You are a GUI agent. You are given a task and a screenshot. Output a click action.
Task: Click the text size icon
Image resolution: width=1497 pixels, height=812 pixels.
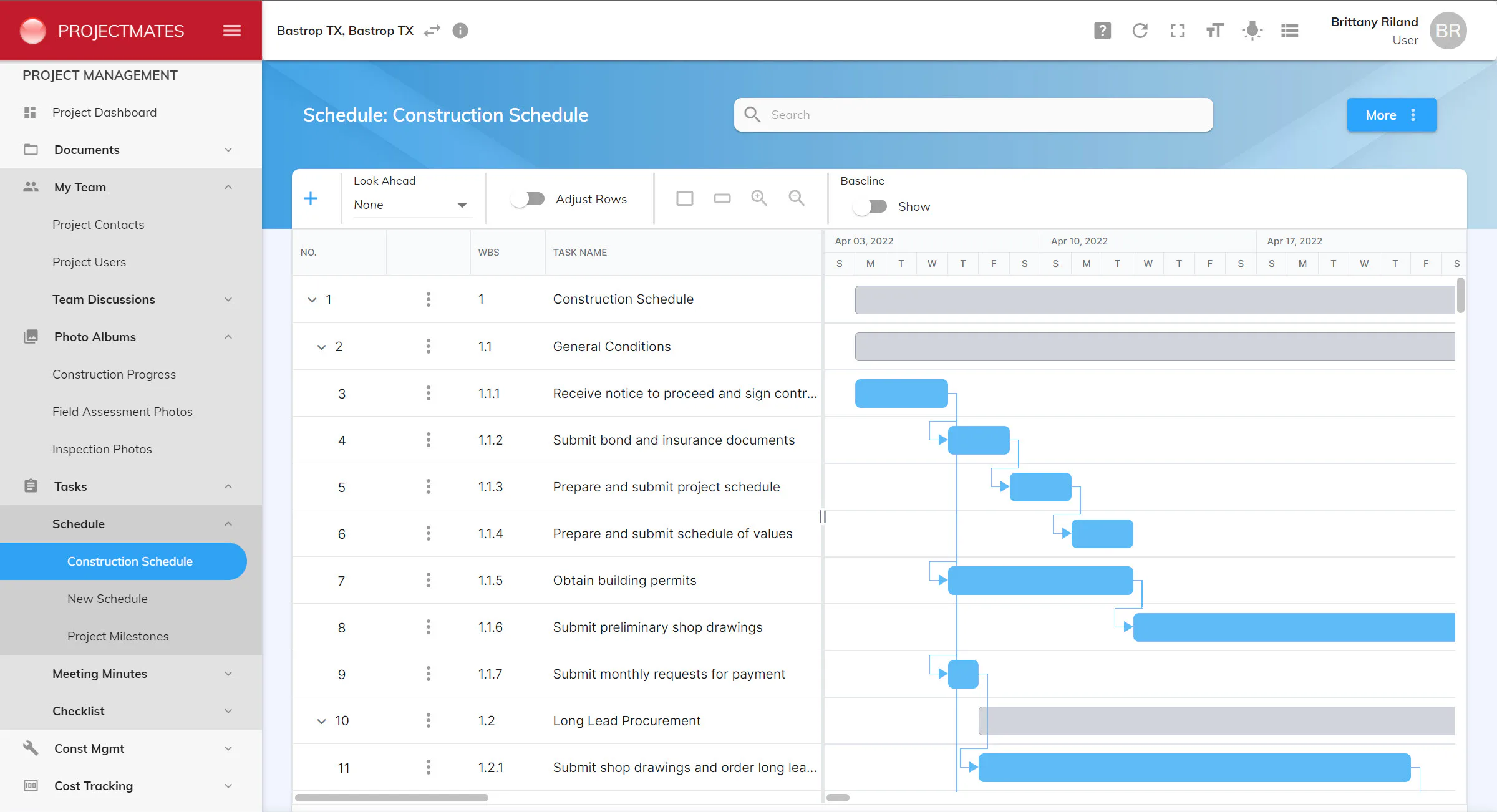coord(1214,31)
